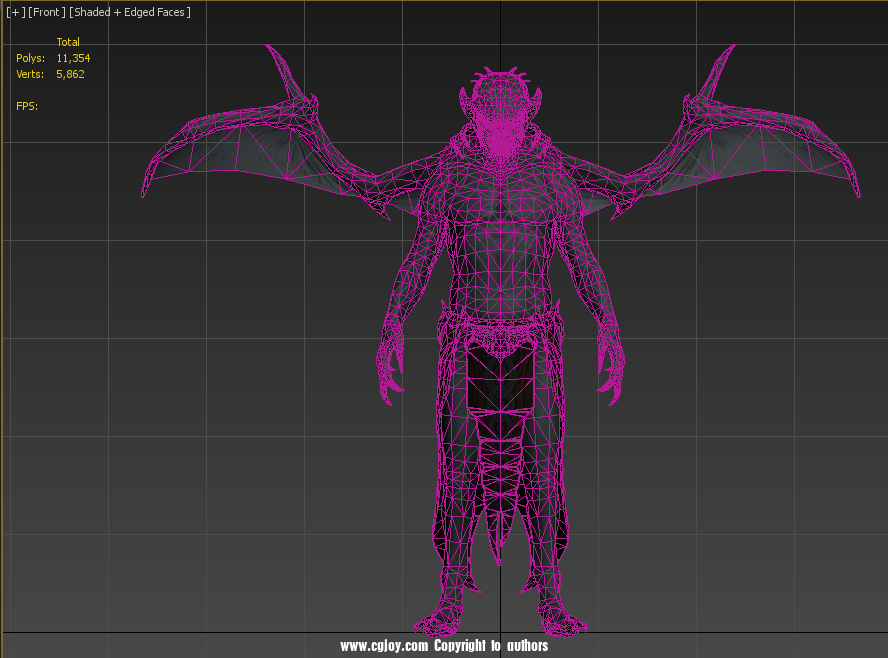This screenshot has height=658, width=888.
Task: Click the Polys statistics label
Action: point(30,58)
